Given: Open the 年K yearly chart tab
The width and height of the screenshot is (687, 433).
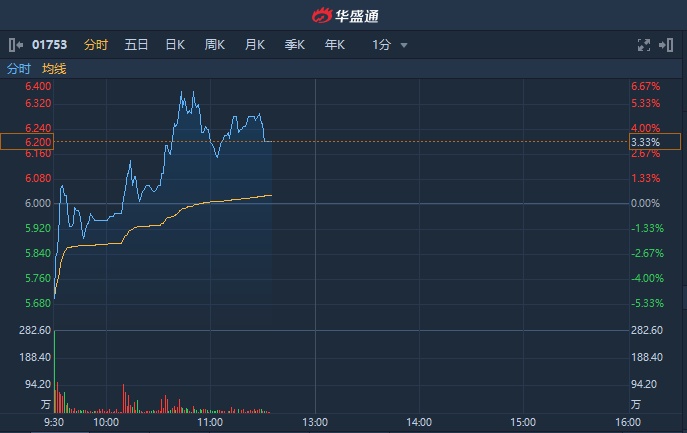Looking at the screenshot, I should tap(334, 45).
